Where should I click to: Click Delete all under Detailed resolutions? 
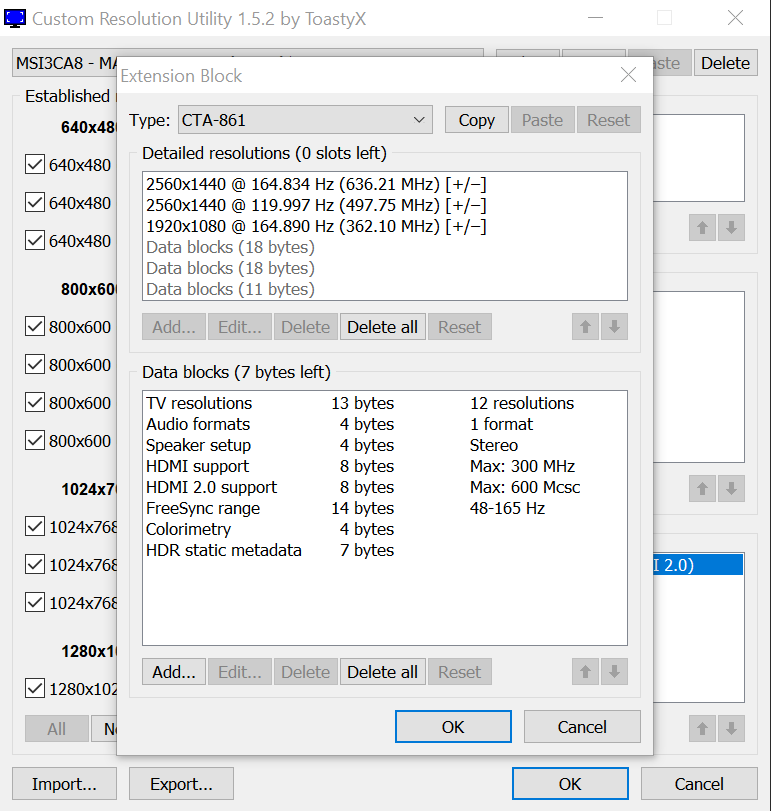click(x=382, y=327)
